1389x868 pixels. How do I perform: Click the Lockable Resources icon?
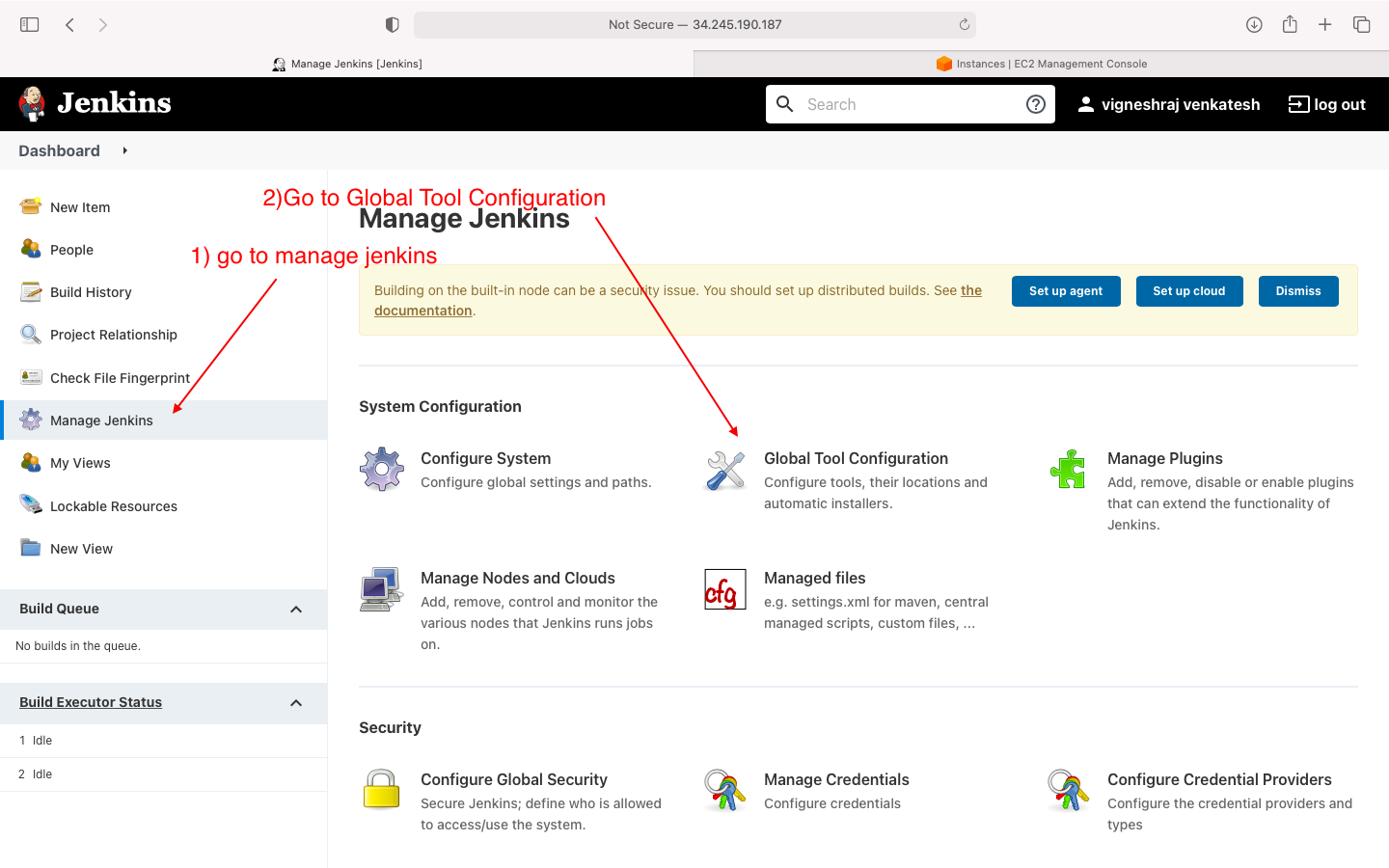pyautogui.click(x=31, y=505)
